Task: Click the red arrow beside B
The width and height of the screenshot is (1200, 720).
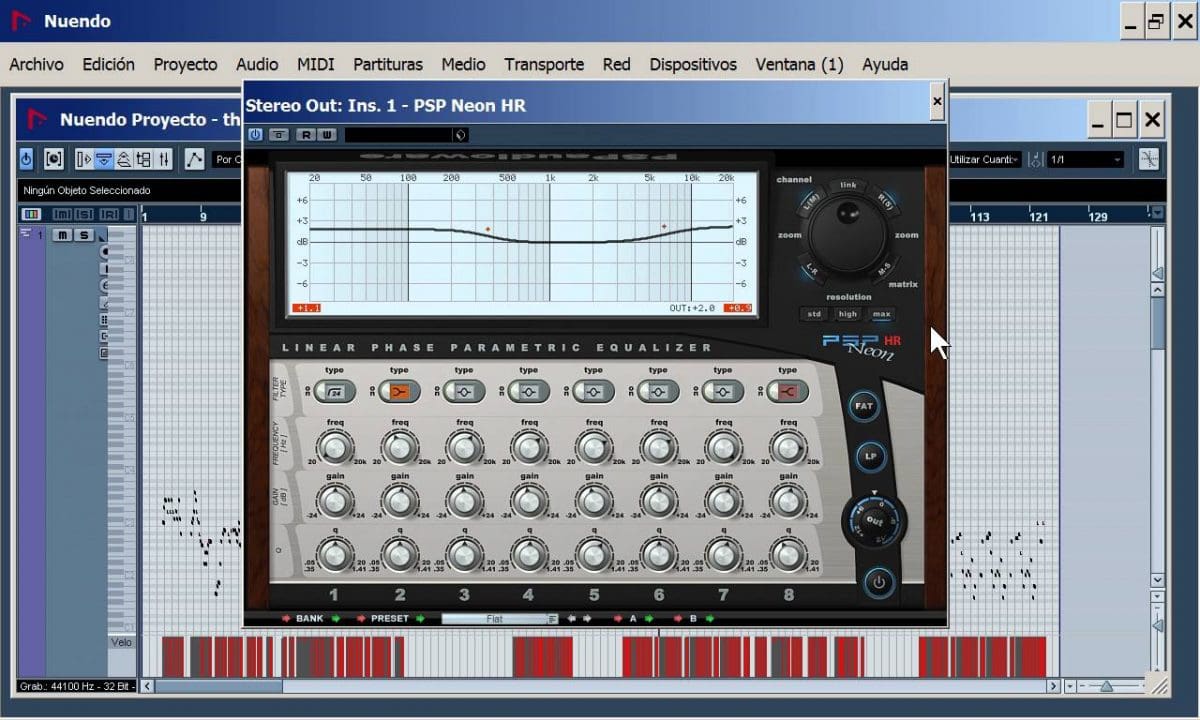Action: point(678,619)
